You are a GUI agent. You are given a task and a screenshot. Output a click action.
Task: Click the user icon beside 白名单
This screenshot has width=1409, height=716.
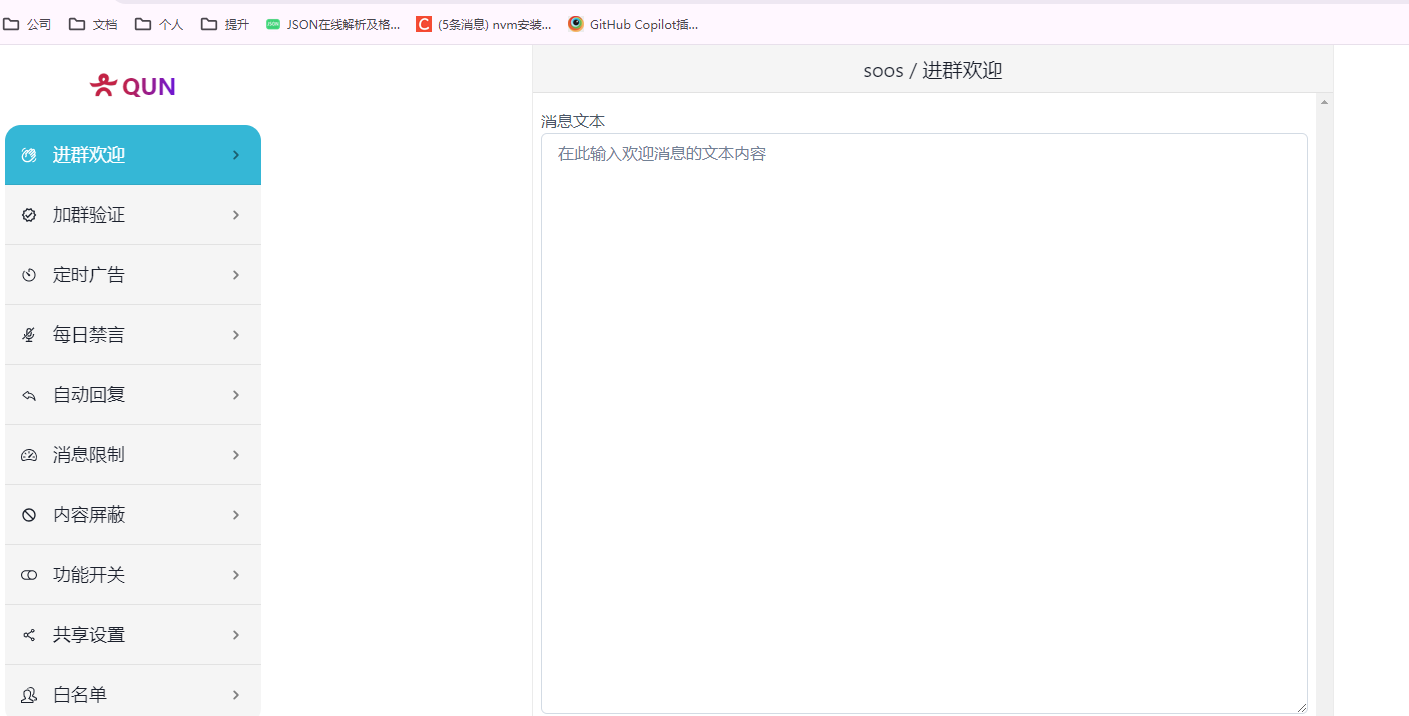tap(28, 694)
